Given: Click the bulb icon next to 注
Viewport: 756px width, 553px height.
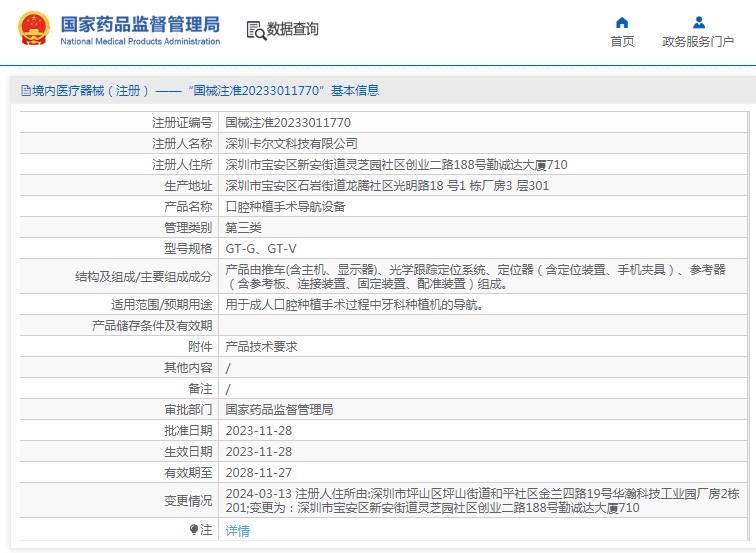Looking at the screenshot, I should (194, 529).
